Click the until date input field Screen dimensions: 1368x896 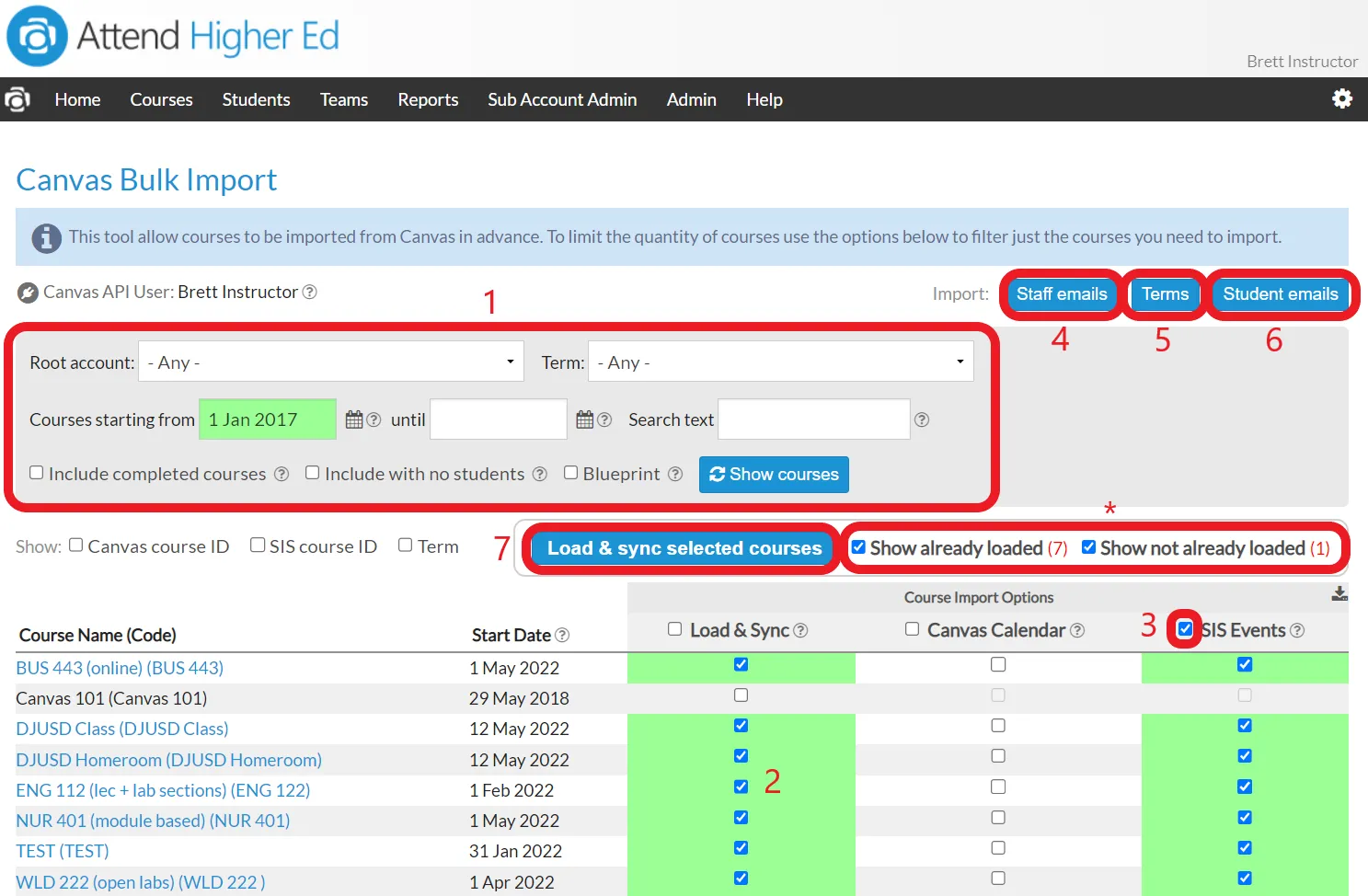coord(499,419)
